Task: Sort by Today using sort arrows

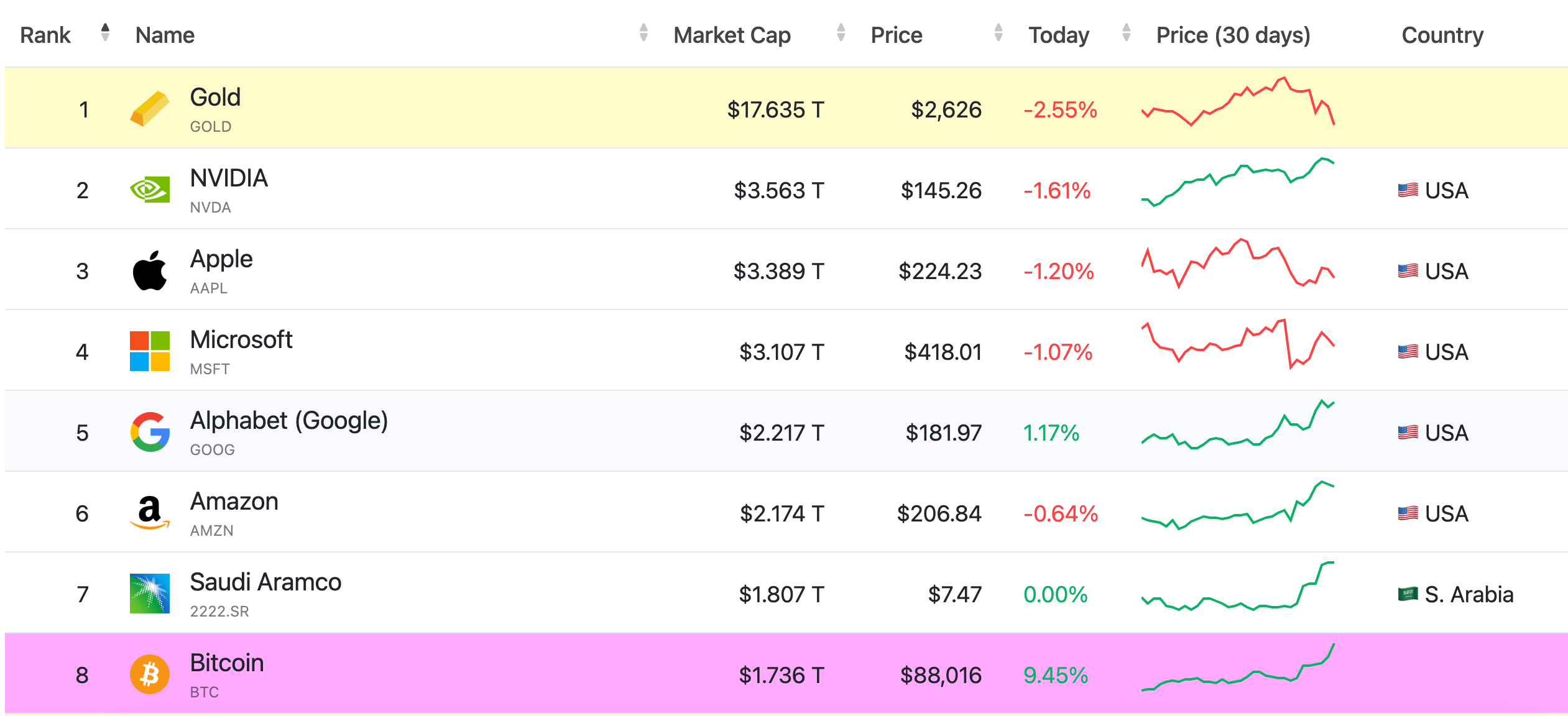Action: click(1126, 32)
